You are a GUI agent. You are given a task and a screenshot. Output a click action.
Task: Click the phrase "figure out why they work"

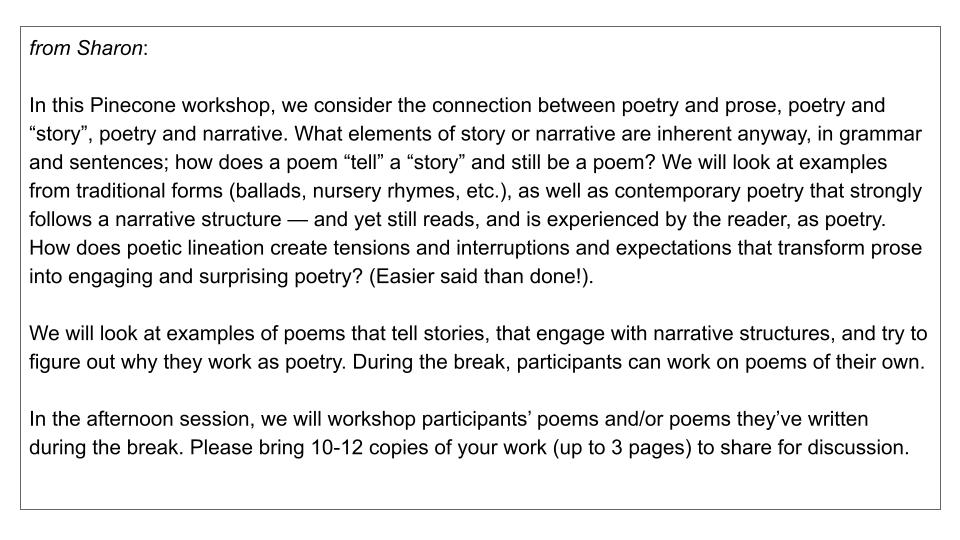pyautogui.click(x=134, y=362)
